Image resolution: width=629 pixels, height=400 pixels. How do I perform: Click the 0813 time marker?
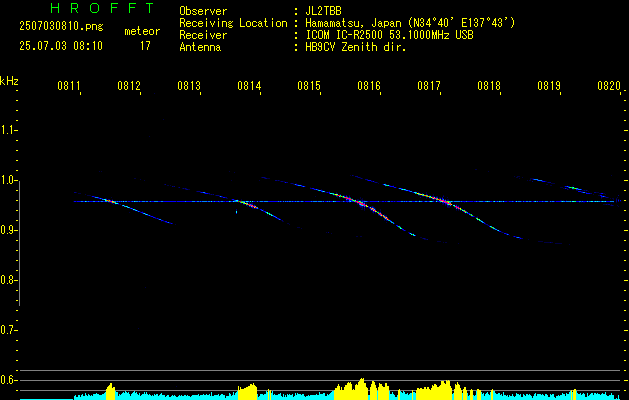(189, 86)
